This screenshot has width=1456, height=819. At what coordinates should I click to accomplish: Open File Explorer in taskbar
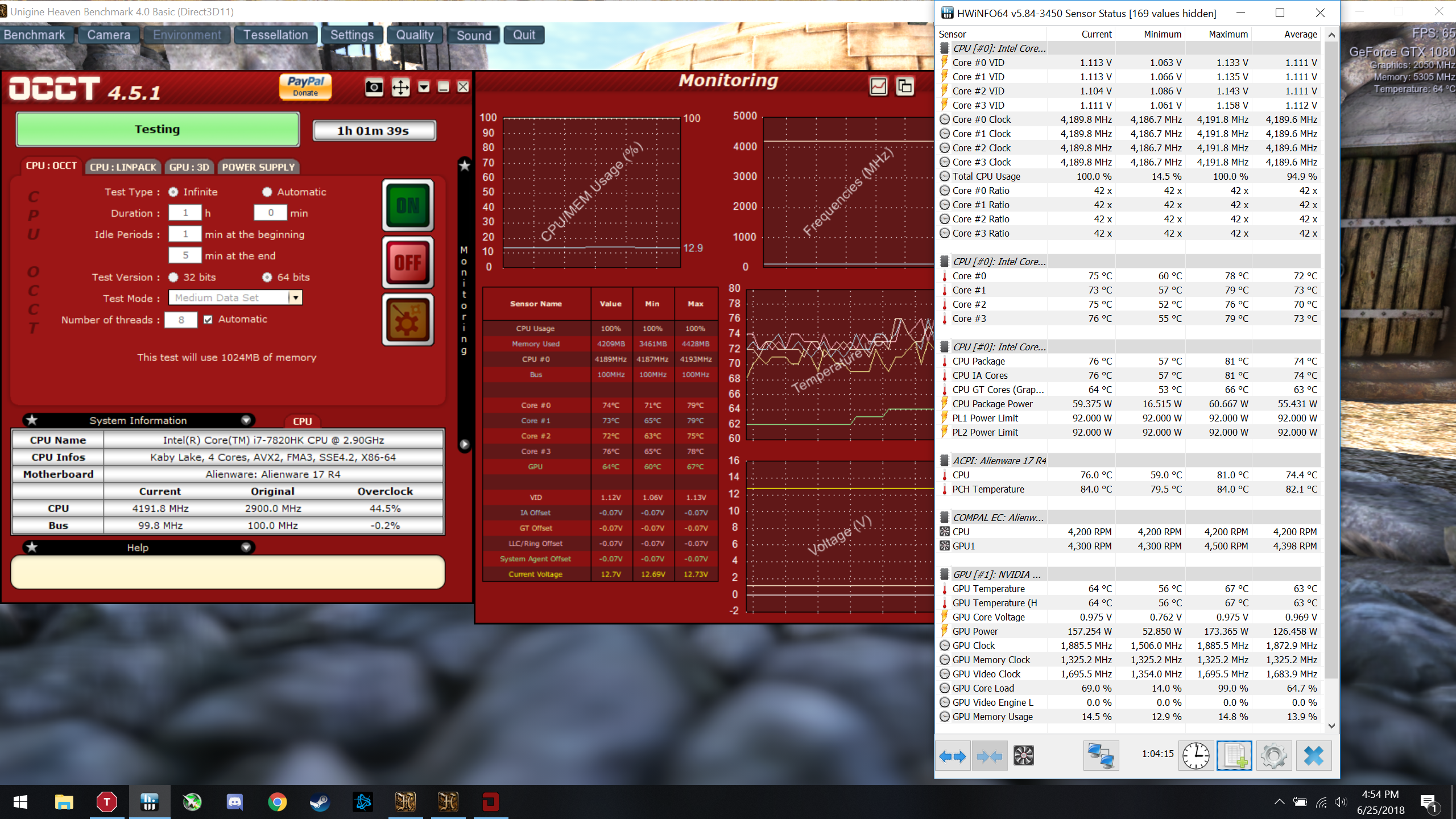[x=64, y=802]
